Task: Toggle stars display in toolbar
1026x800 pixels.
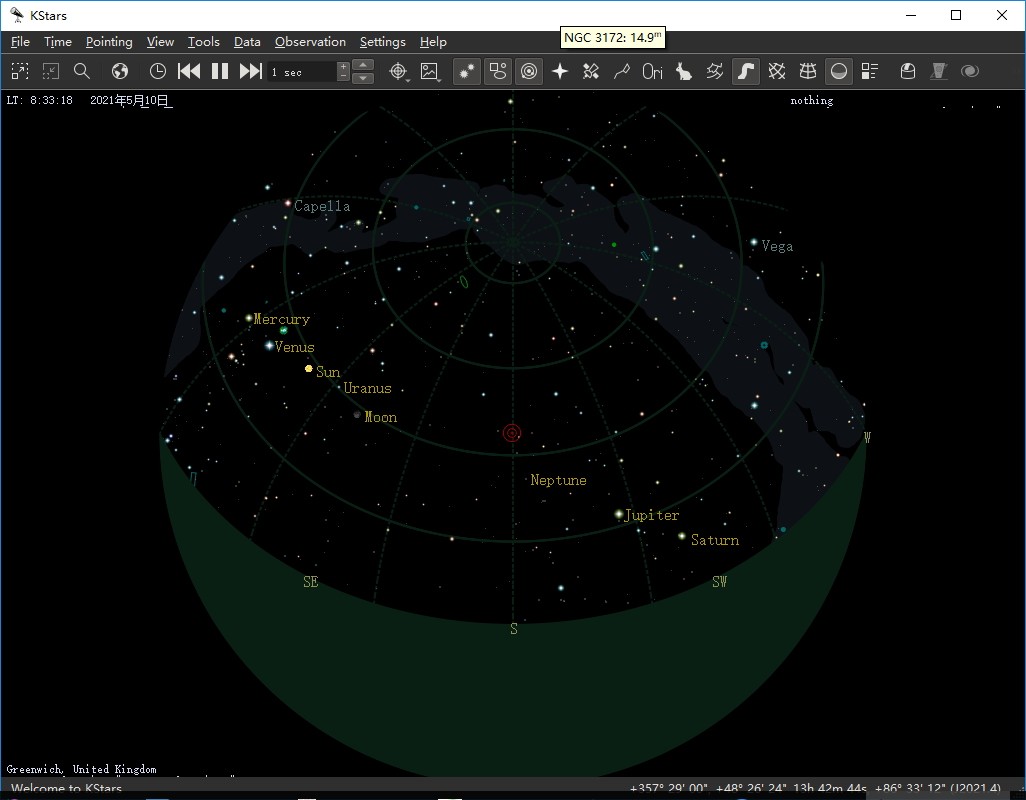Action: click(x=466, y=71)
